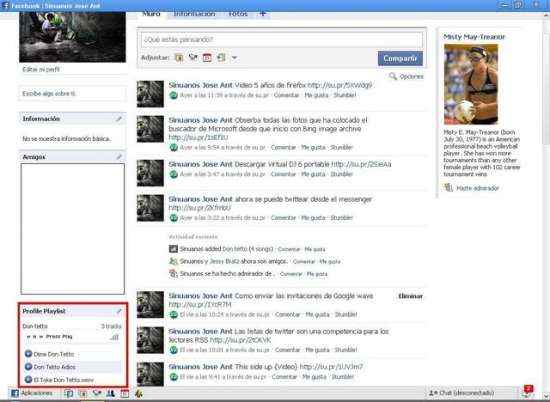Switch to the Información tab
This screenshot has height=402, width=550.
(194, 14)
